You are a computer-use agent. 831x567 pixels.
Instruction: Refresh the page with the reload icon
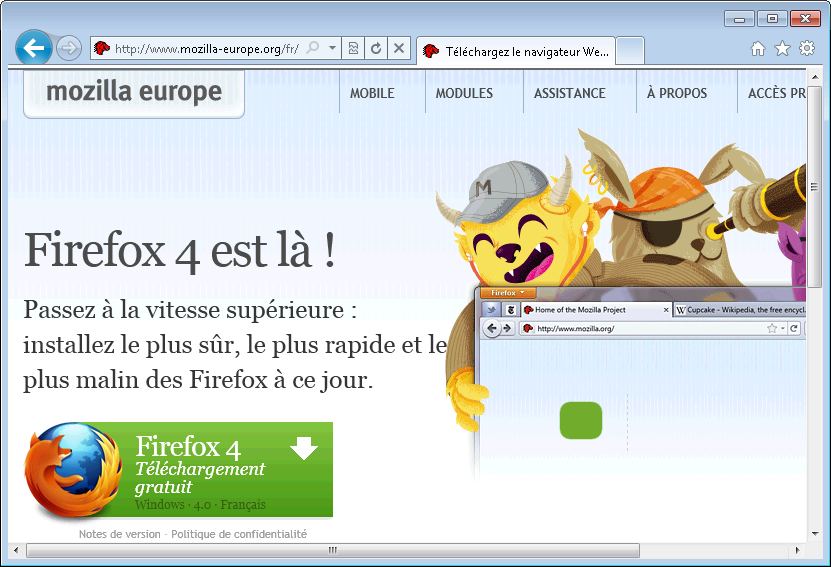coord(376,48)
